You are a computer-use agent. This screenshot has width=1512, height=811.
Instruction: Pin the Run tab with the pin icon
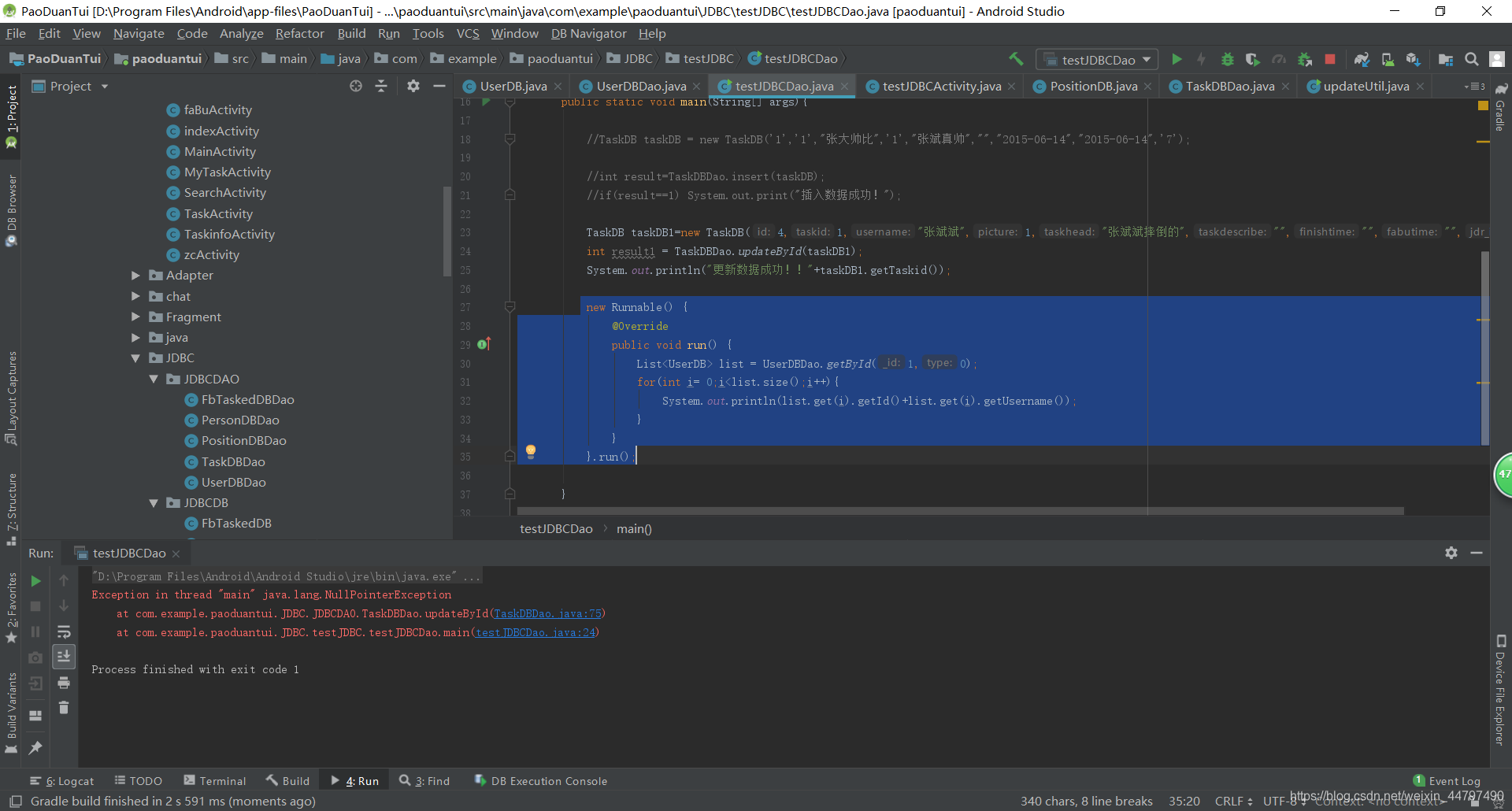[x=35, y=748]
